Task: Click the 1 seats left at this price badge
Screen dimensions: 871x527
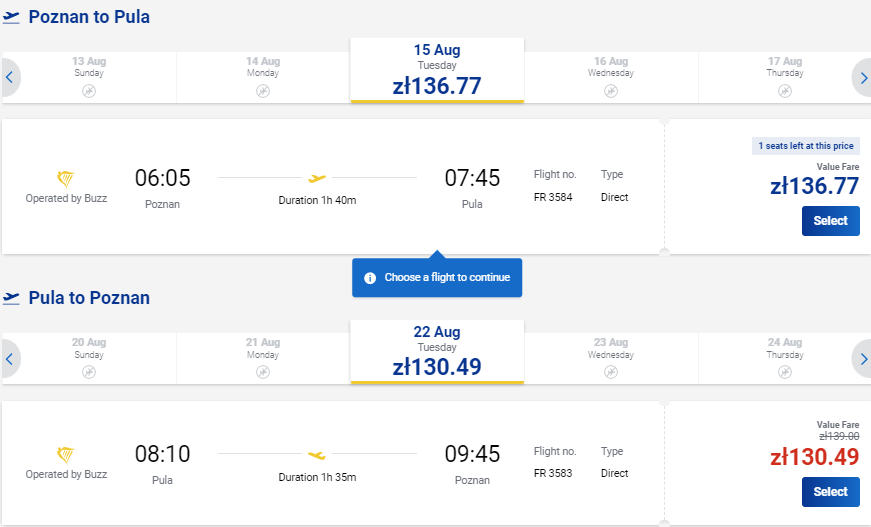Action: coord(806,146)
